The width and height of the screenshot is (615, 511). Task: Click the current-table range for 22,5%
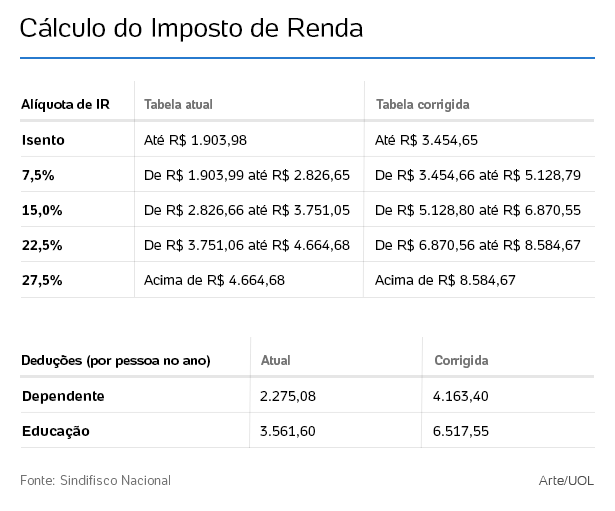point(247,245)
